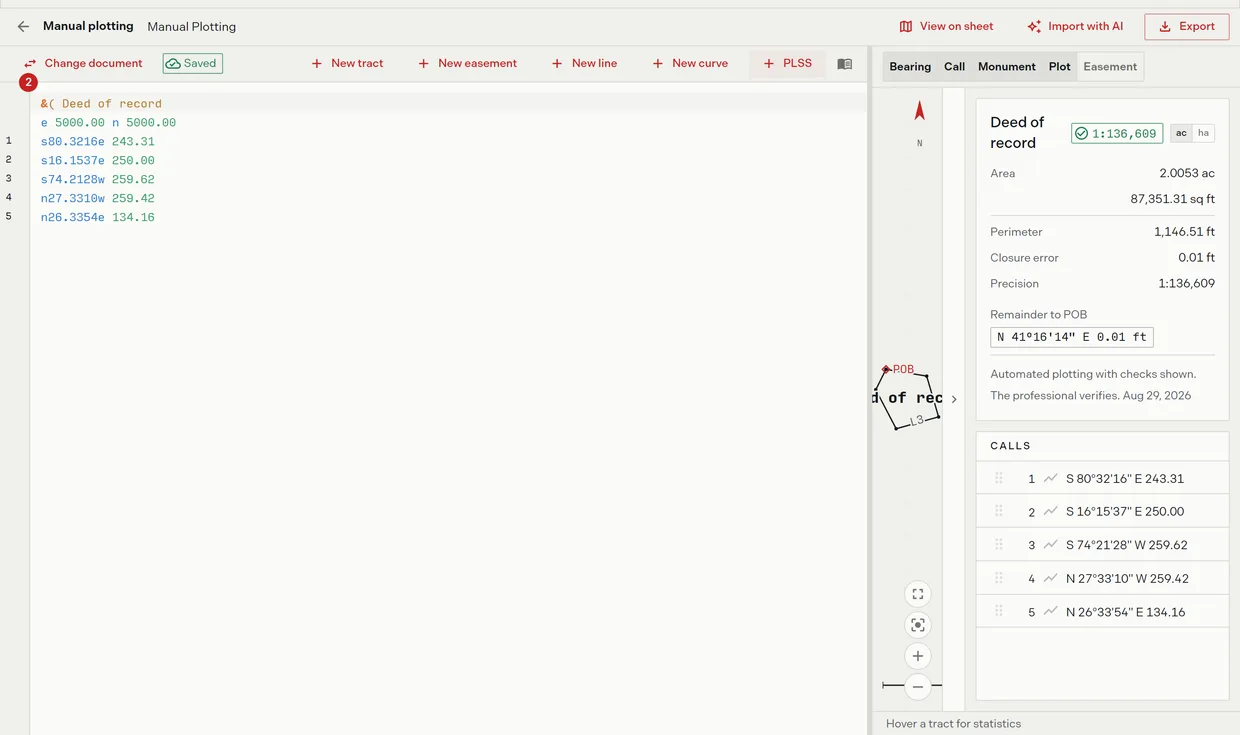The width and height of the screenshot is (1240, 735).
Task: Click the '87,351.31 sq ft' value
Action: [1173, 199]
